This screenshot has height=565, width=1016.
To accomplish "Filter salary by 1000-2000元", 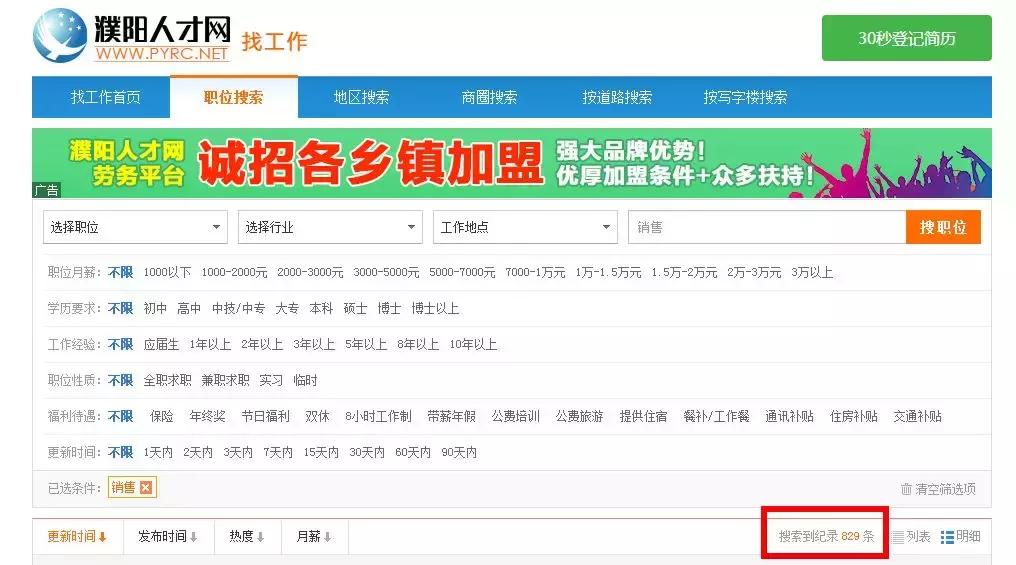I will 234,273.
